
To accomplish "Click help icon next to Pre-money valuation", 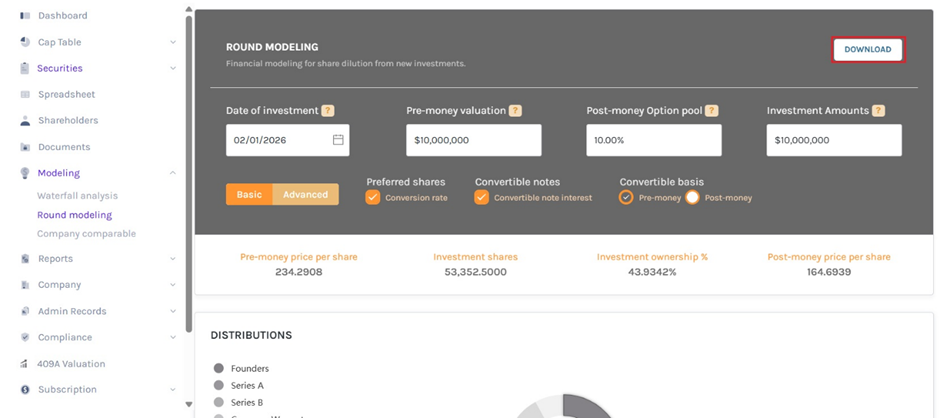I will (x=515, y=111).
